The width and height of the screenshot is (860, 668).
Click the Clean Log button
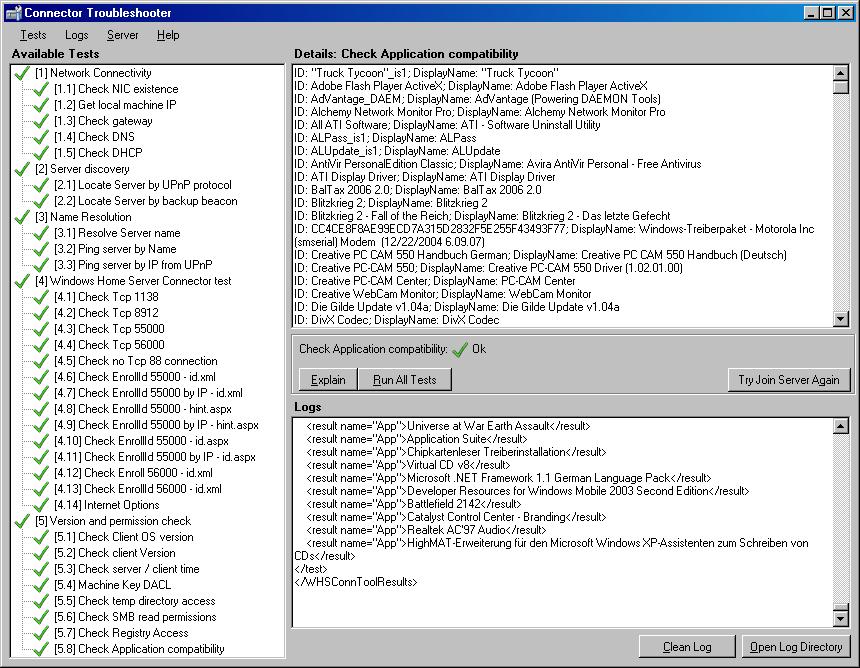point(687,647)
